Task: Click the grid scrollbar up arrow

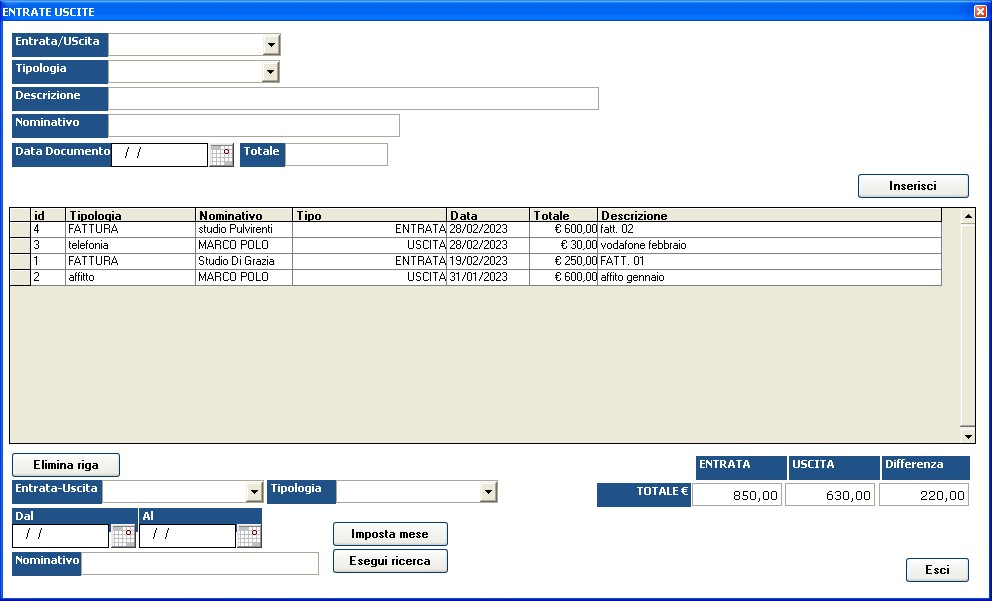Action: [967, 216]
